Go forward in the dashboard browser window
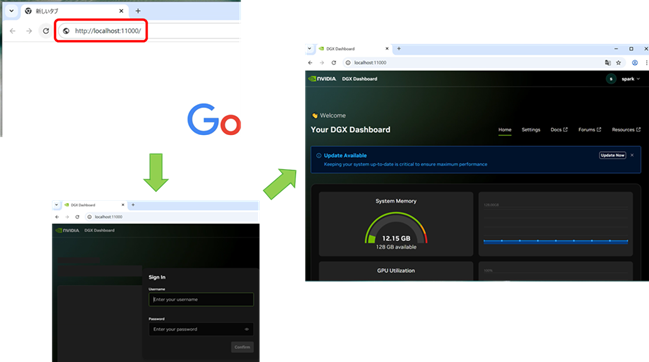This screenshot has width=649, height=362. (322, 63)
